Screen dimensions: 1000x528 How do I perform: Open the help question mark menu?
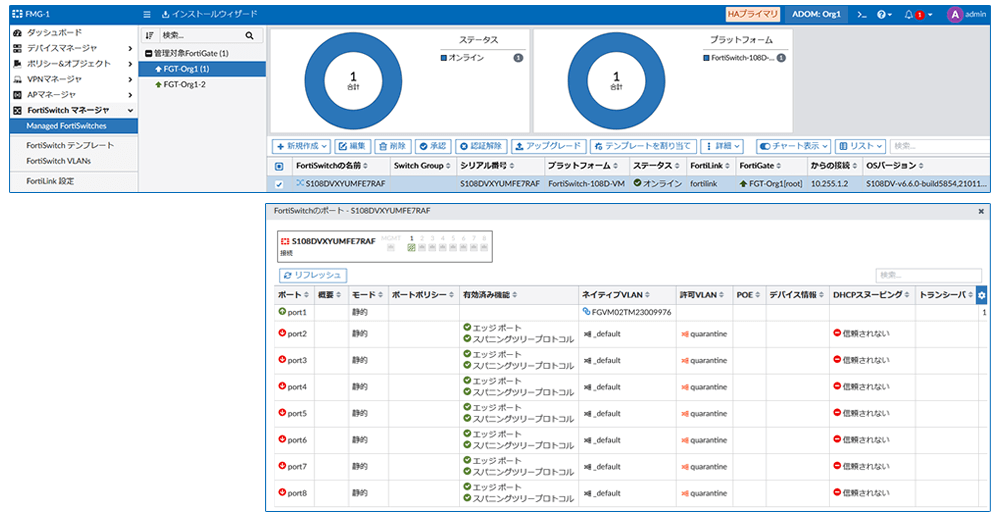tap(883, 14)
